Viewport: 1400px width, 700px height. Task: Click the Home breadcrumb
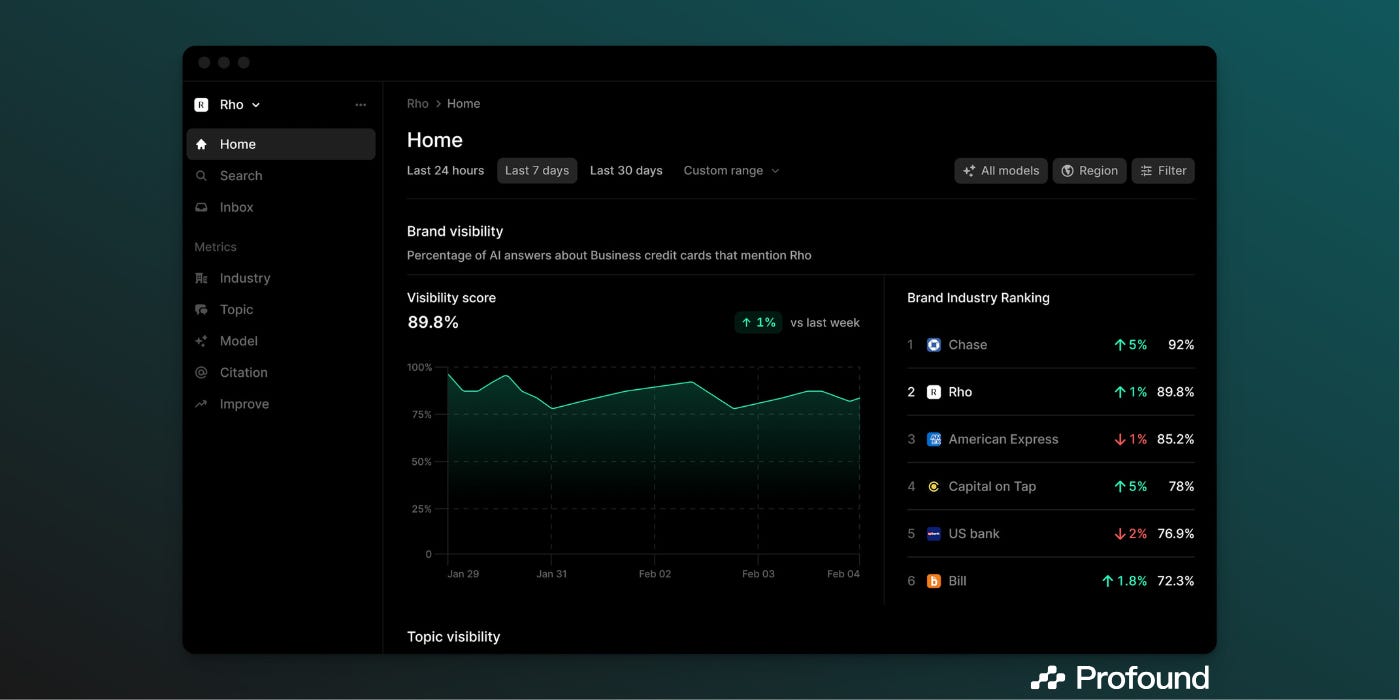[463, 104]
